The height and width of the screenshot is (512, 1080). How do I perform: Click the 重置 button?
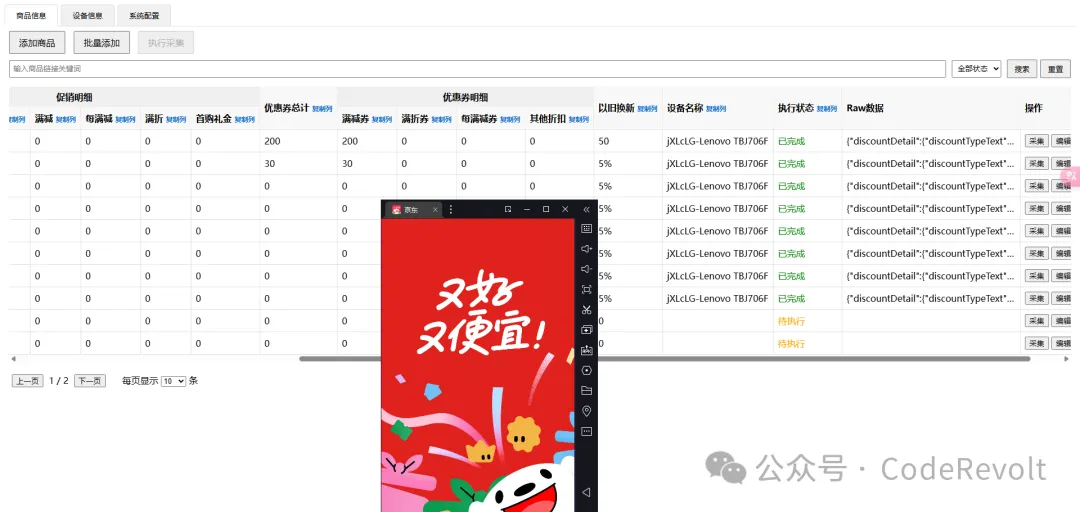point(1055,69)
